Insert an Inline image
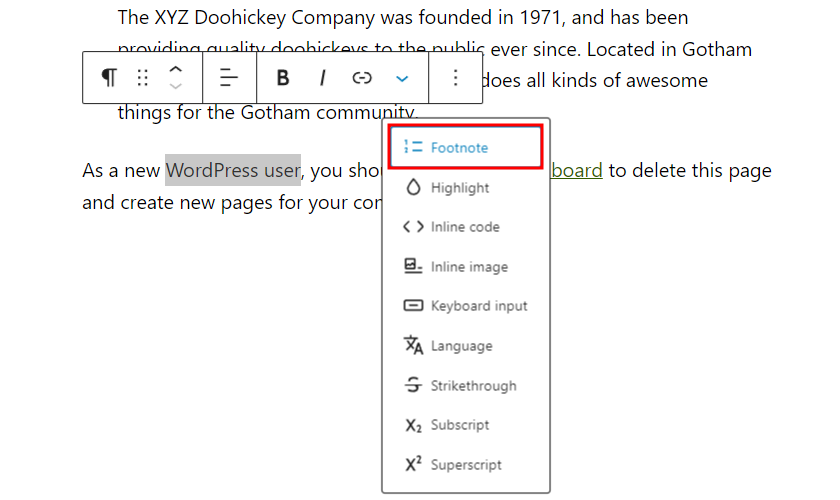The image size is (840, 500). [x=466, y=266]
